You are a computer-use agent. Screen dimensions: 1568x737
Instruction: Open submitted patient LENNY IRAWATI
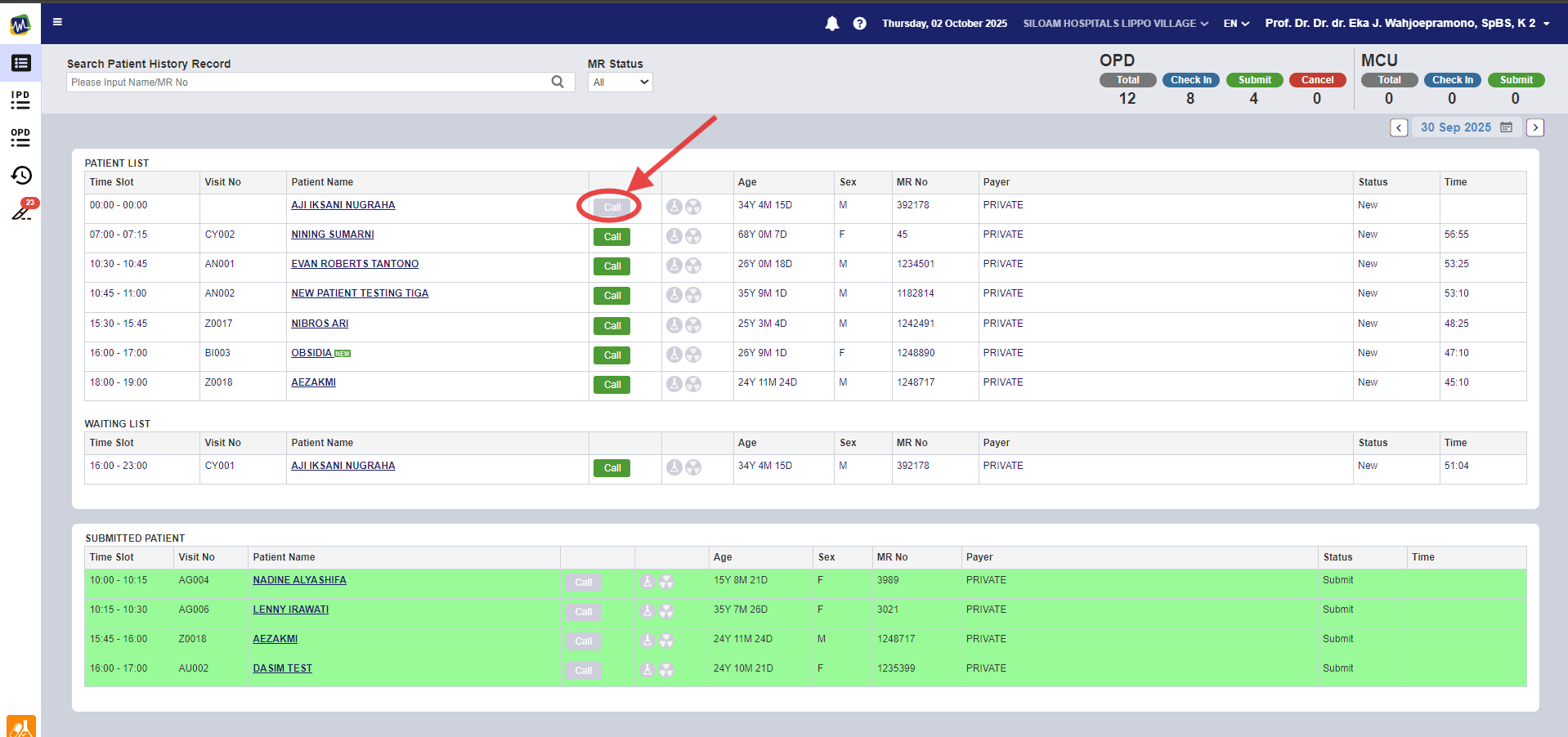[290, 610]
